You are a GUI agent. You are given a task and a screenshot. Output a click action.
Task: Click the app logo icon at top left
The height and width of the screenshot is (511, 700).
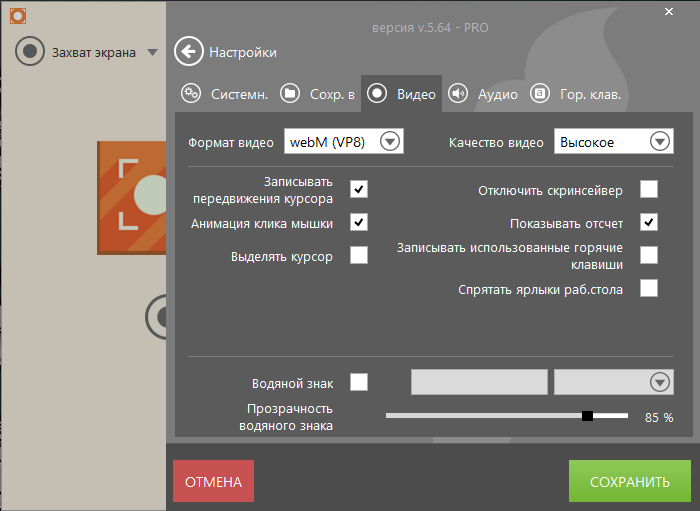click(18, 16)
